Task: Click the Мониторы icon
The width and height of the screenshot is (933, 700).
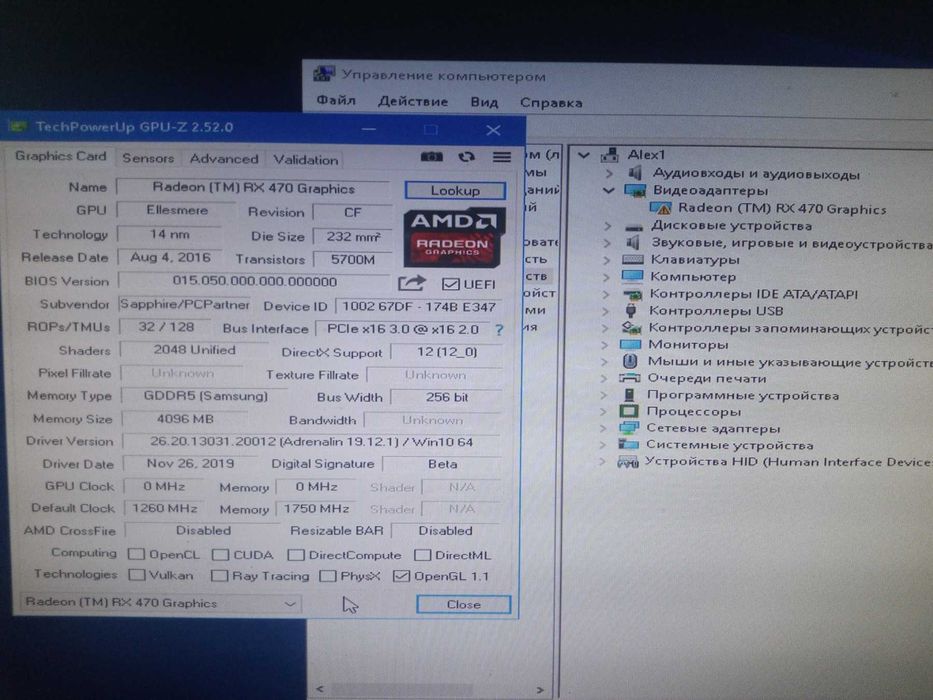Action: [x=630, y=344]
